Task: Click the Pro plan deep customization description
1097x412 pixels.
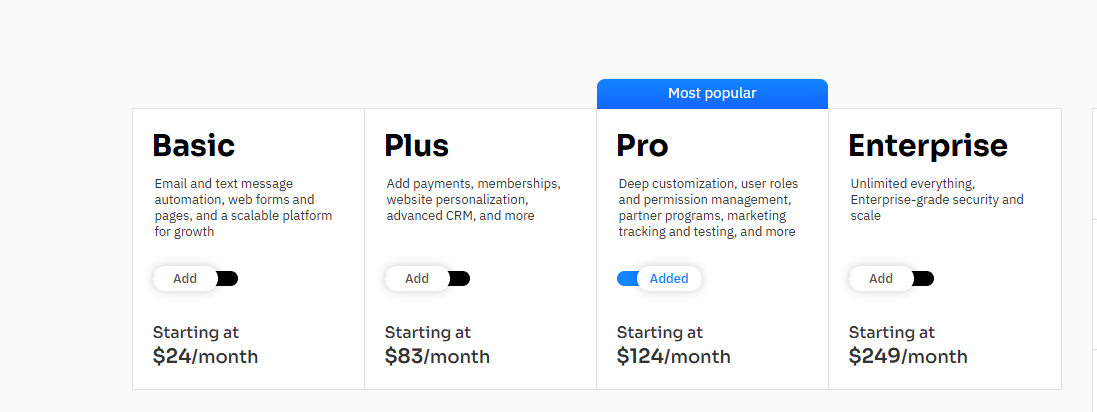Action: click(708, 208)
